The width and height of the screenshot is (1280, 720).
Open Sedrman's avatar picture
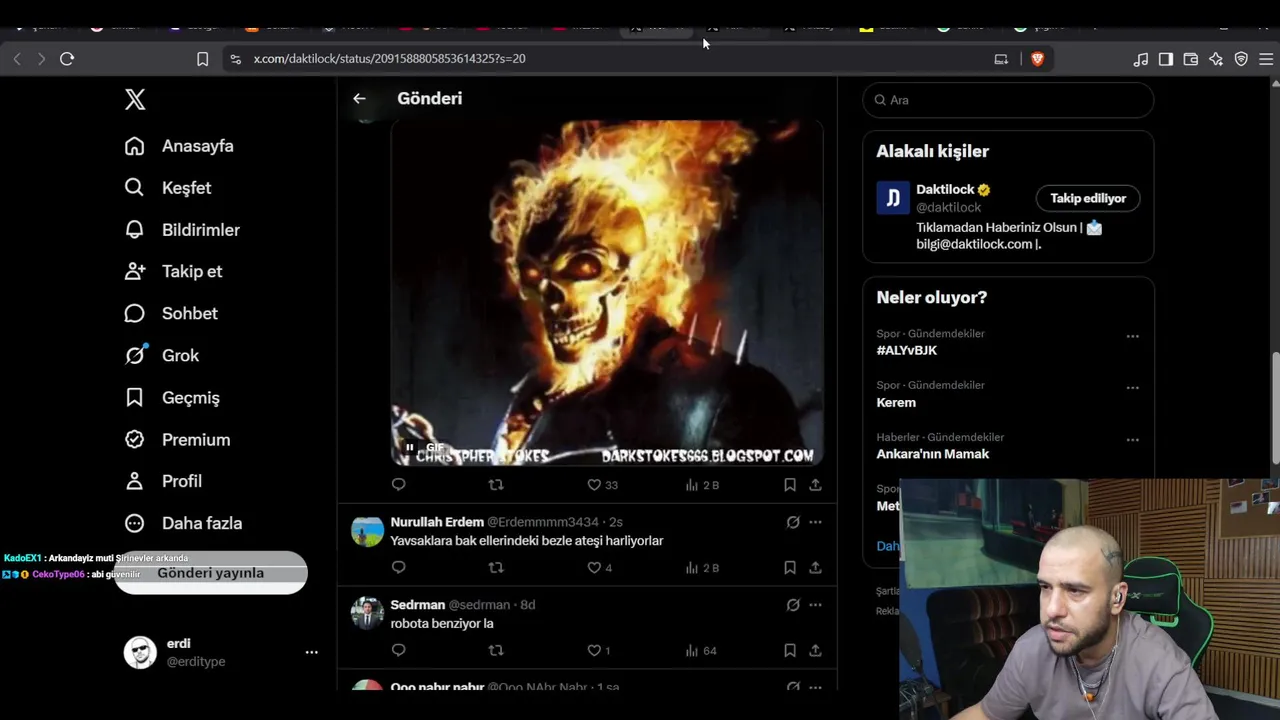367,613
